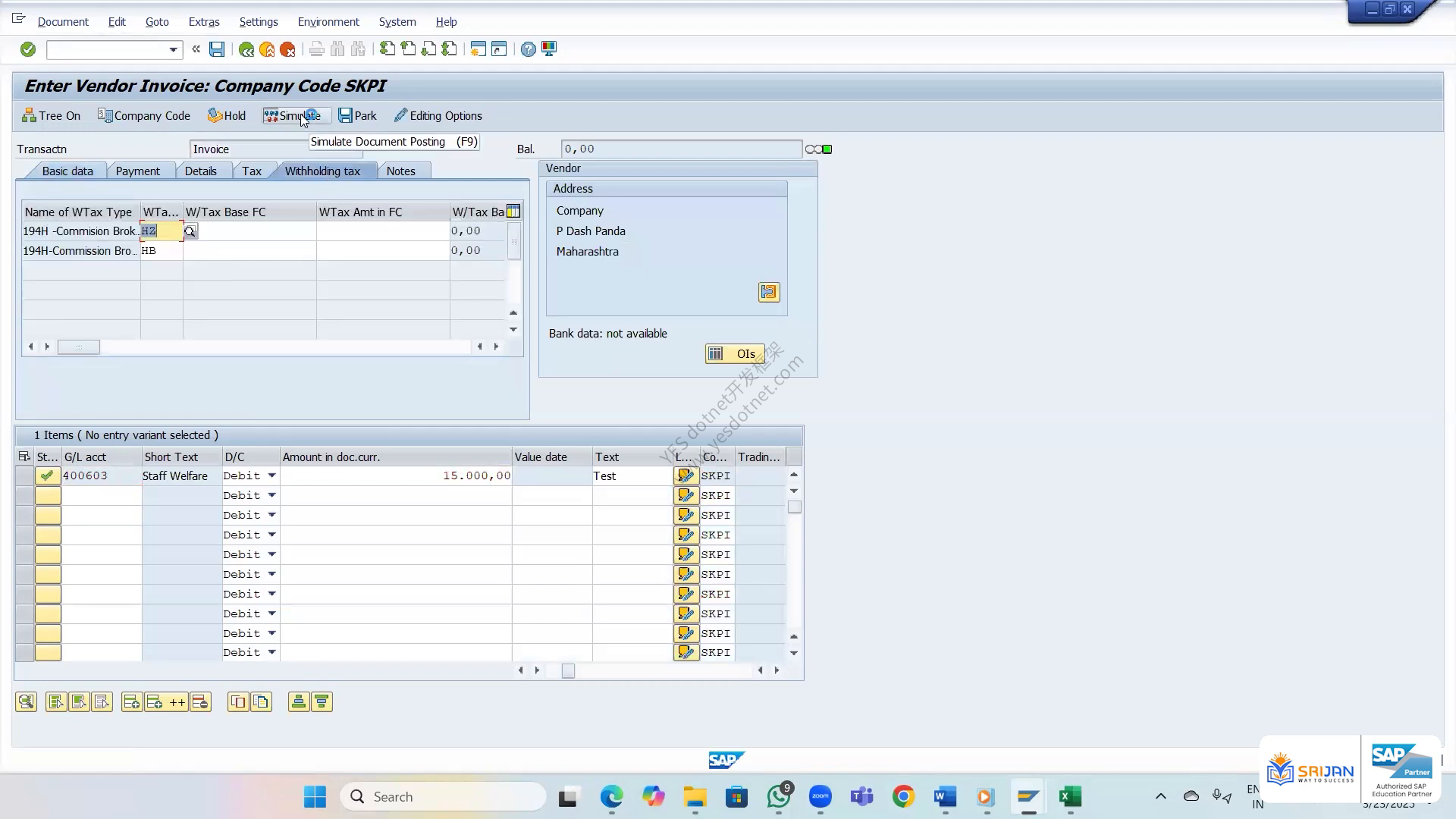
Task: Click the Simulate button
Action: pos(293,116)
